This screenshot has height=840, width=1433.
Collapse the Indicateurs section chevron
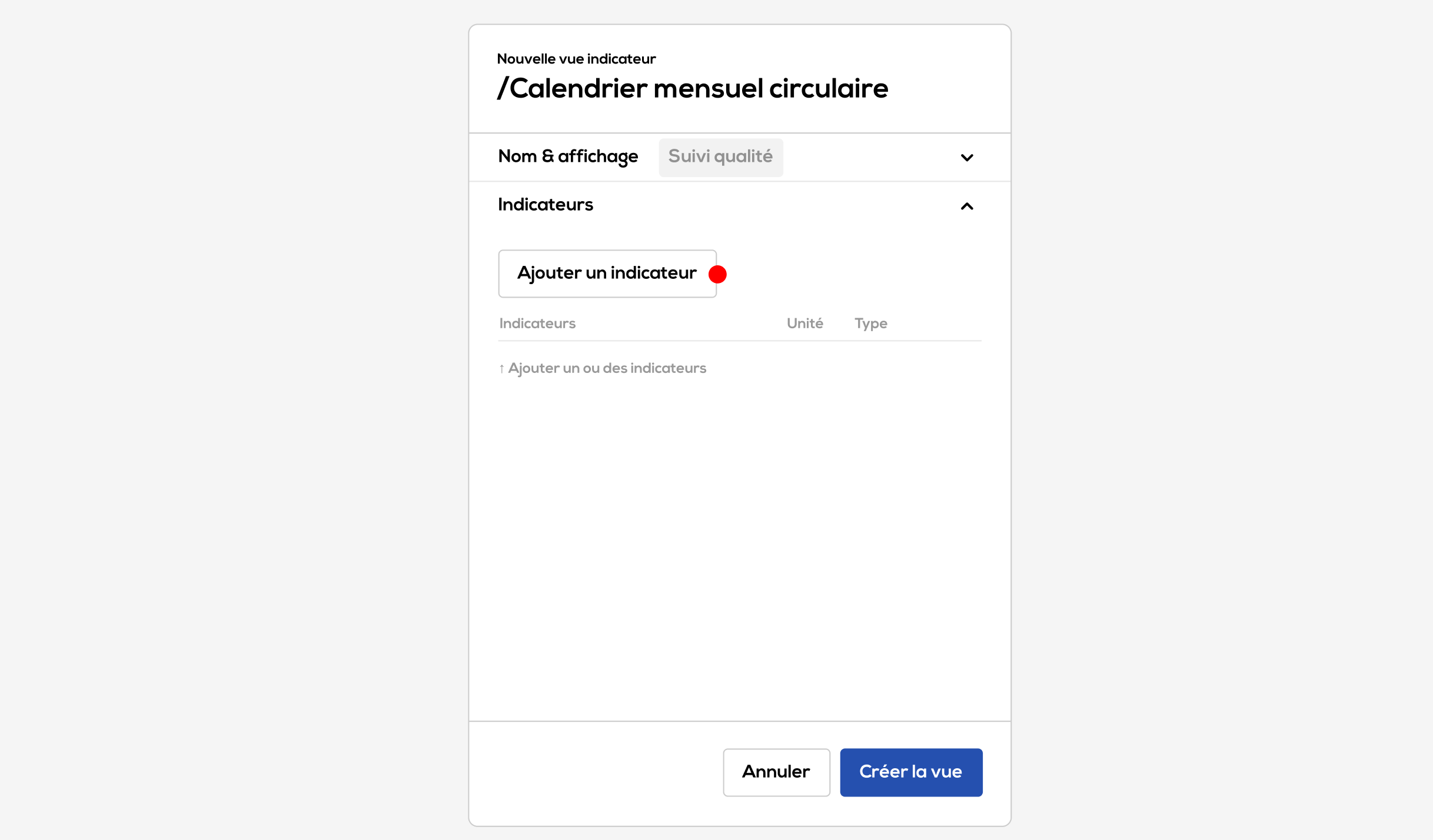(966, 206)
